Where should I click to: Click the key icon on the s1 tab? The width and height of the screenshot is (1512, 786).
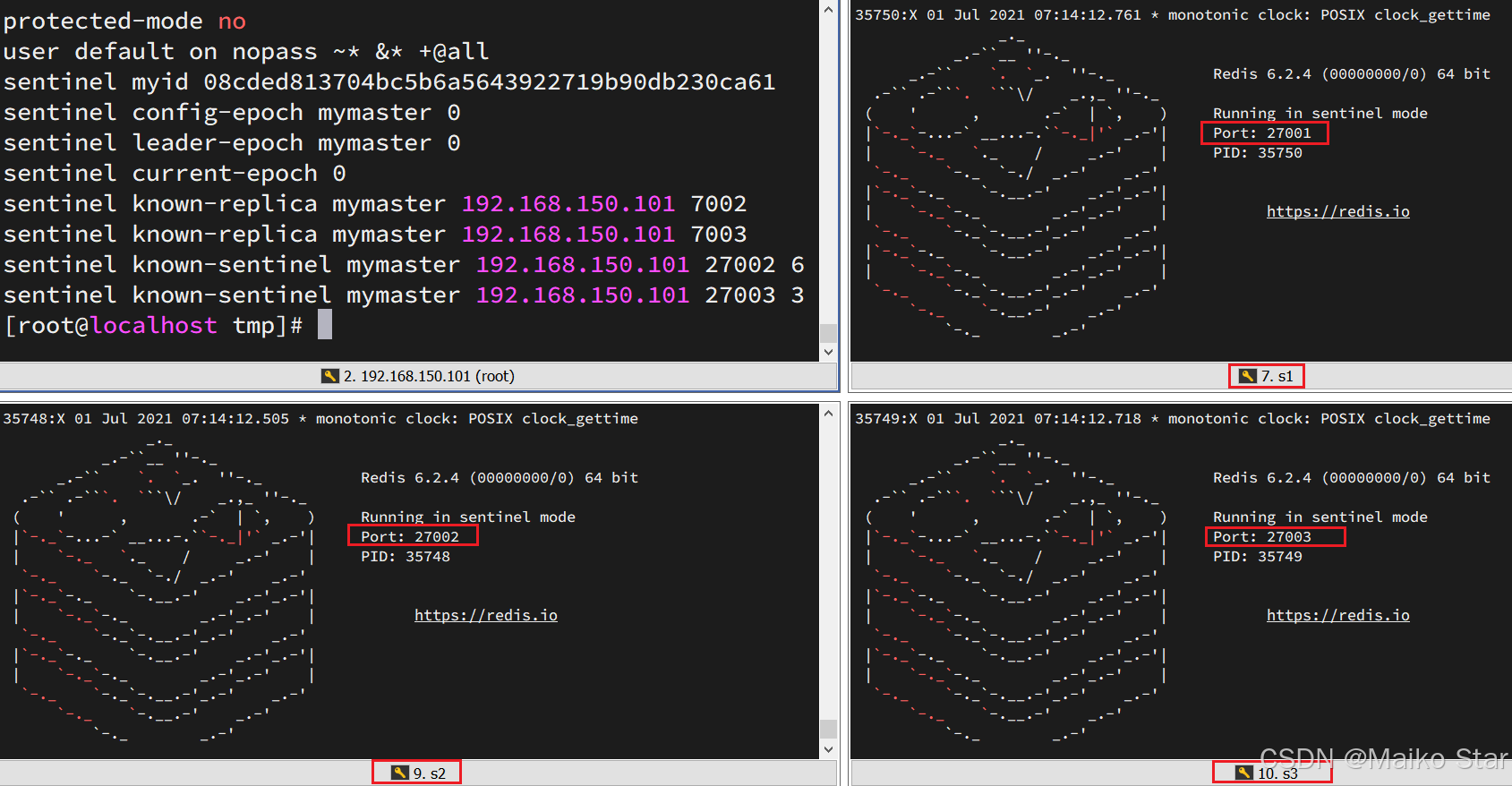click(1248, 376)
